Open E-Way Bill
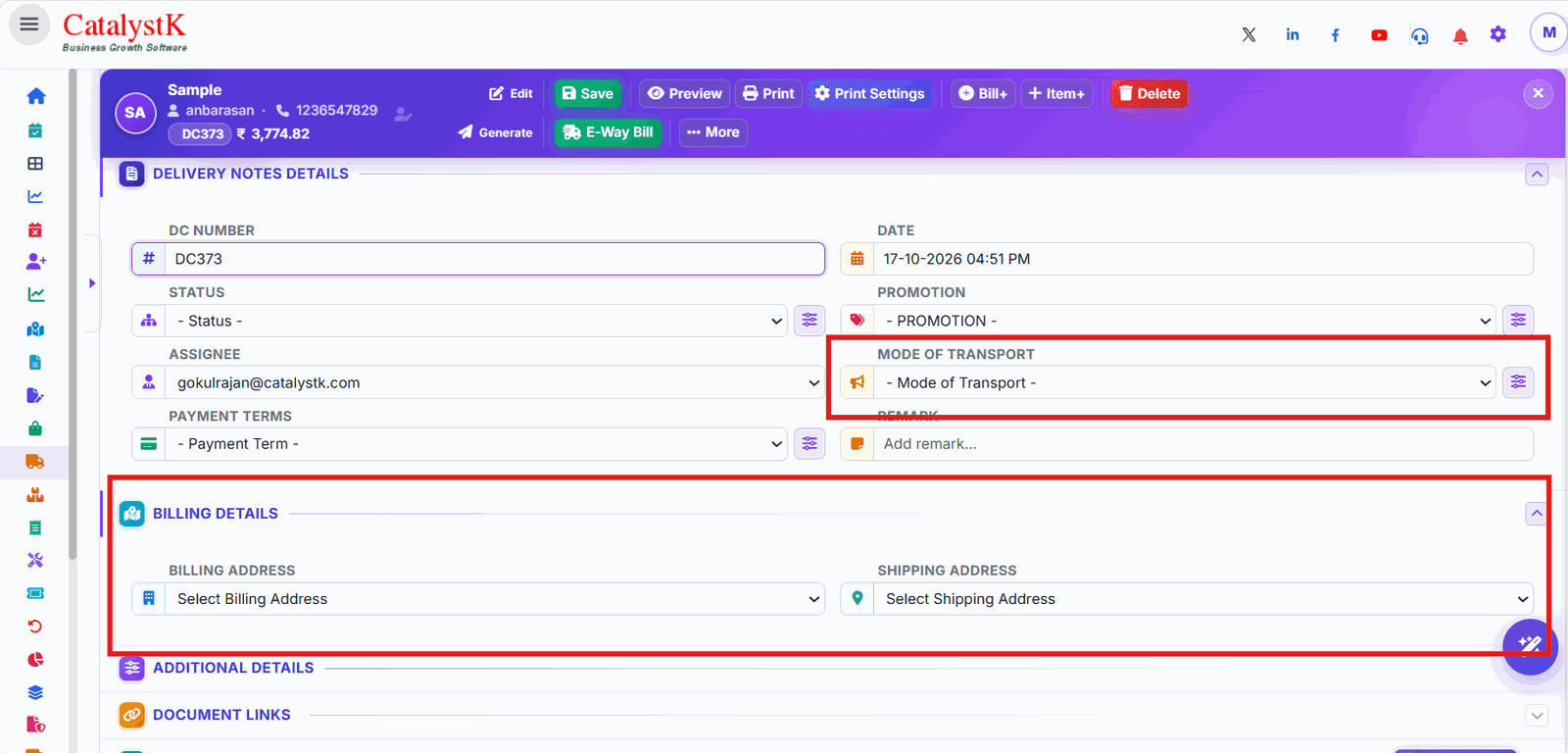Image resolution: width=1568 pixels, height=753 pixels. tap(608, 132)
